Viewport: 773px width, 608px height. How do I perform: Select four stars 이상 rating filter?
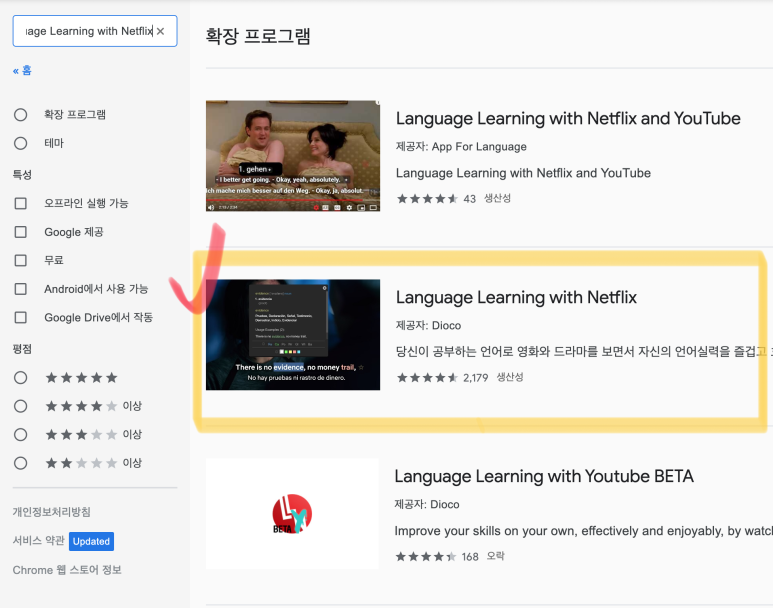pyautogui.click(x=20, y=406)
